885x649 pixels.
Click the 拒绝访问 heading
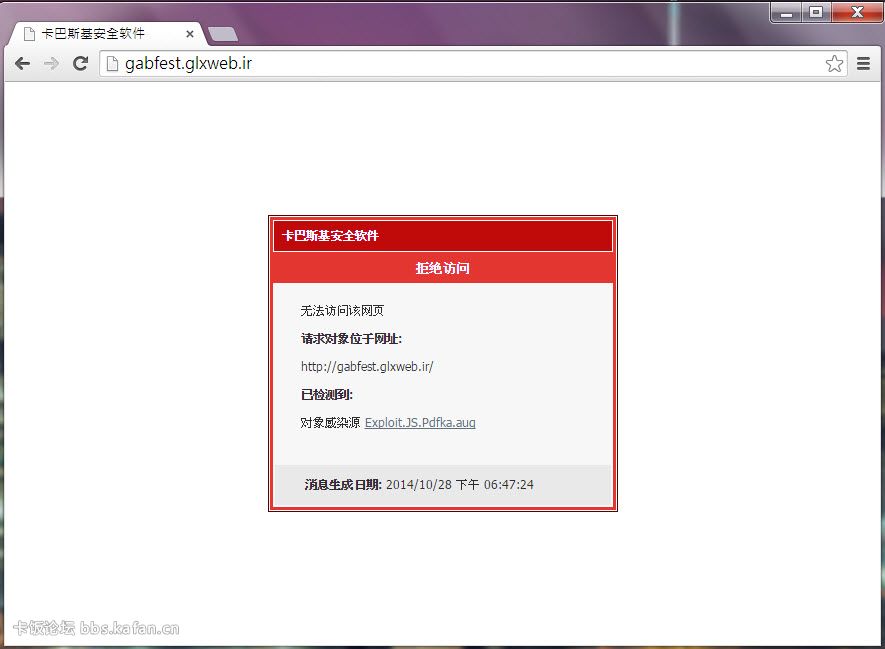[442, 268]
